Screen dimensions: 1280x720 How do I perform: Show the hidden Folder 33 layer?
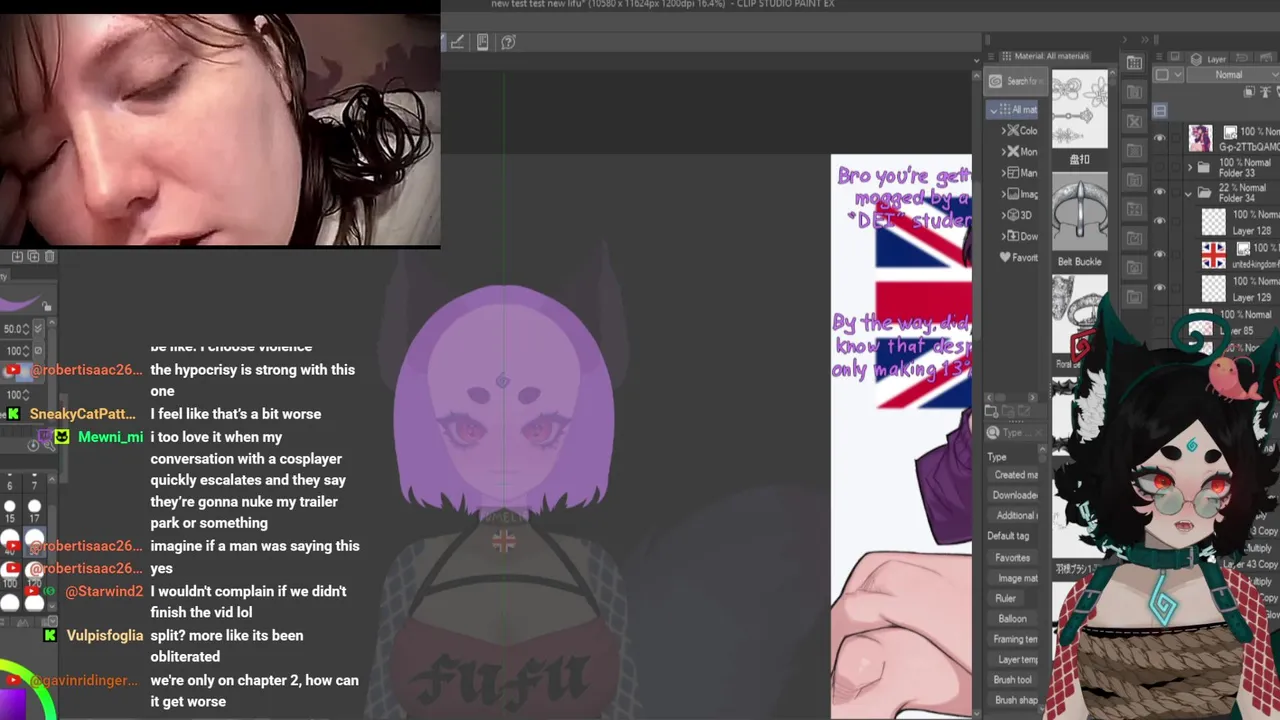(1160, 167)
